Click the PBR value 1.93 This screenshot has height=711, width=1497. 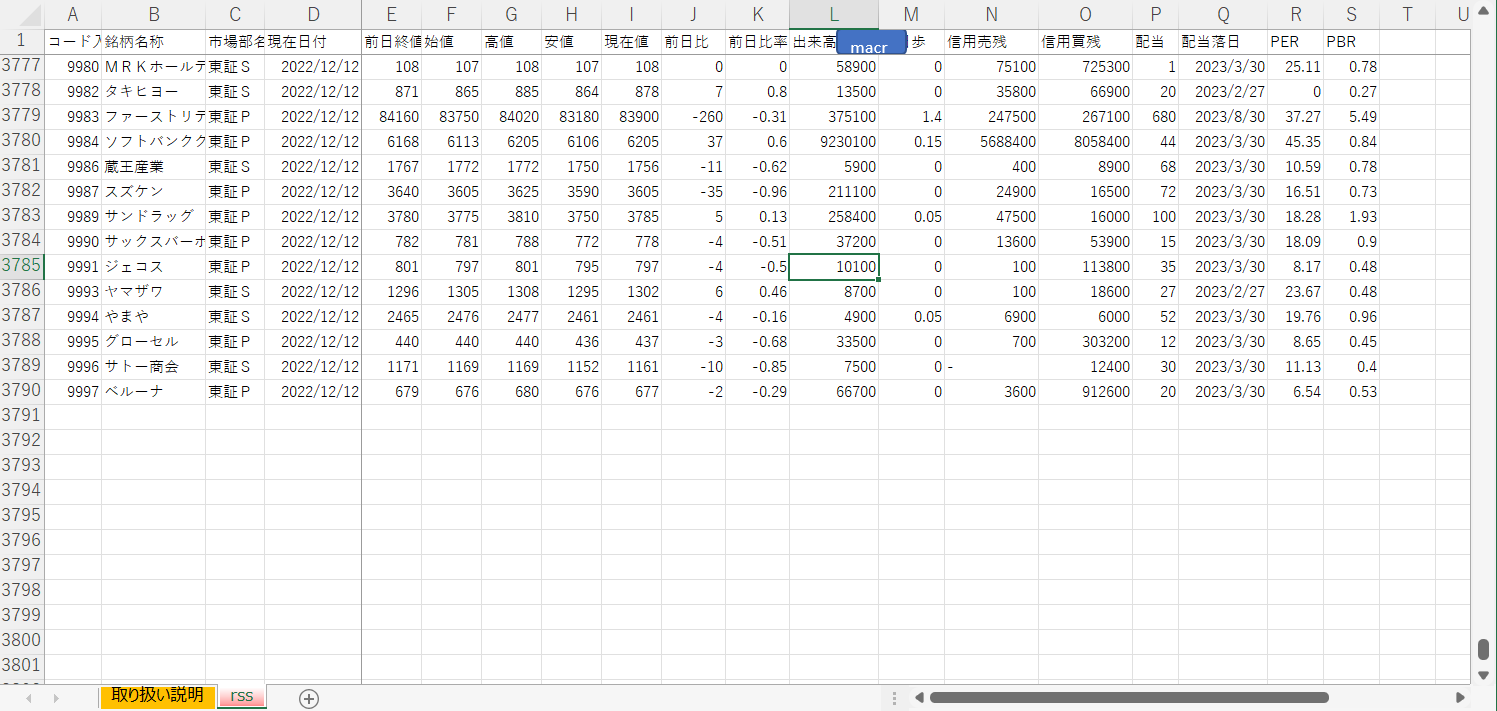point(1351,217)
